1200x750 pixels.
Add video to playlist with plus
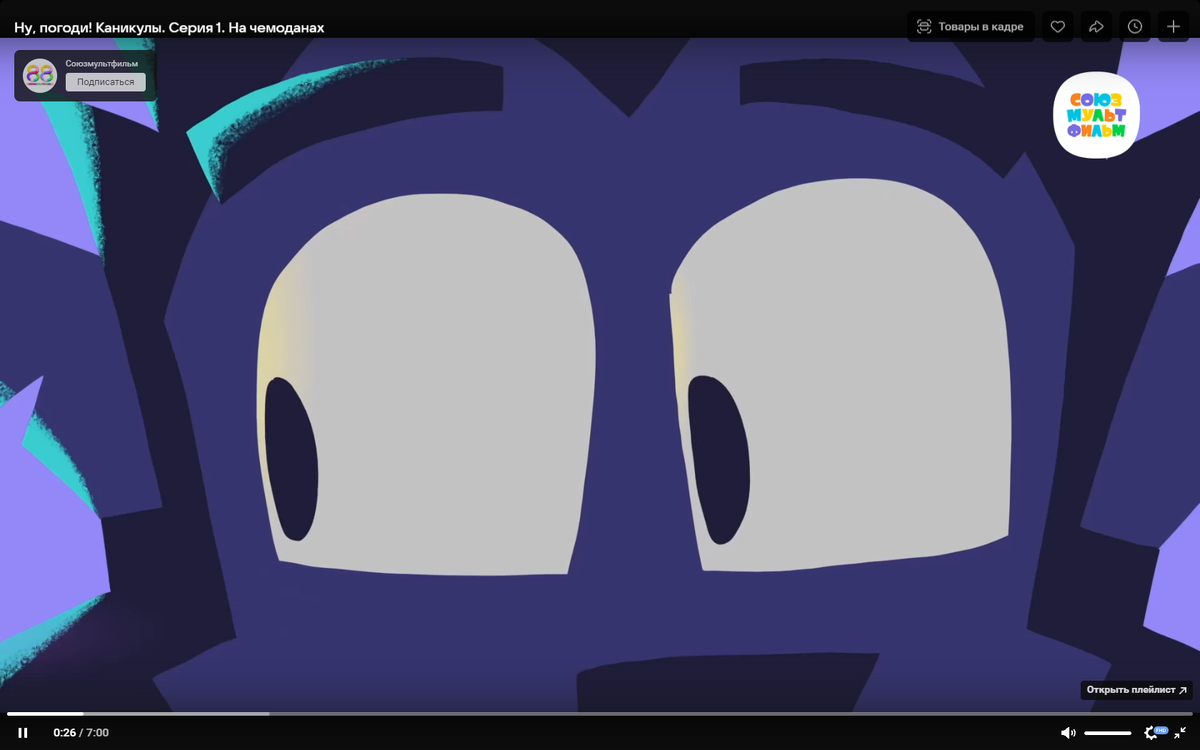click(x=1174, y=27)
